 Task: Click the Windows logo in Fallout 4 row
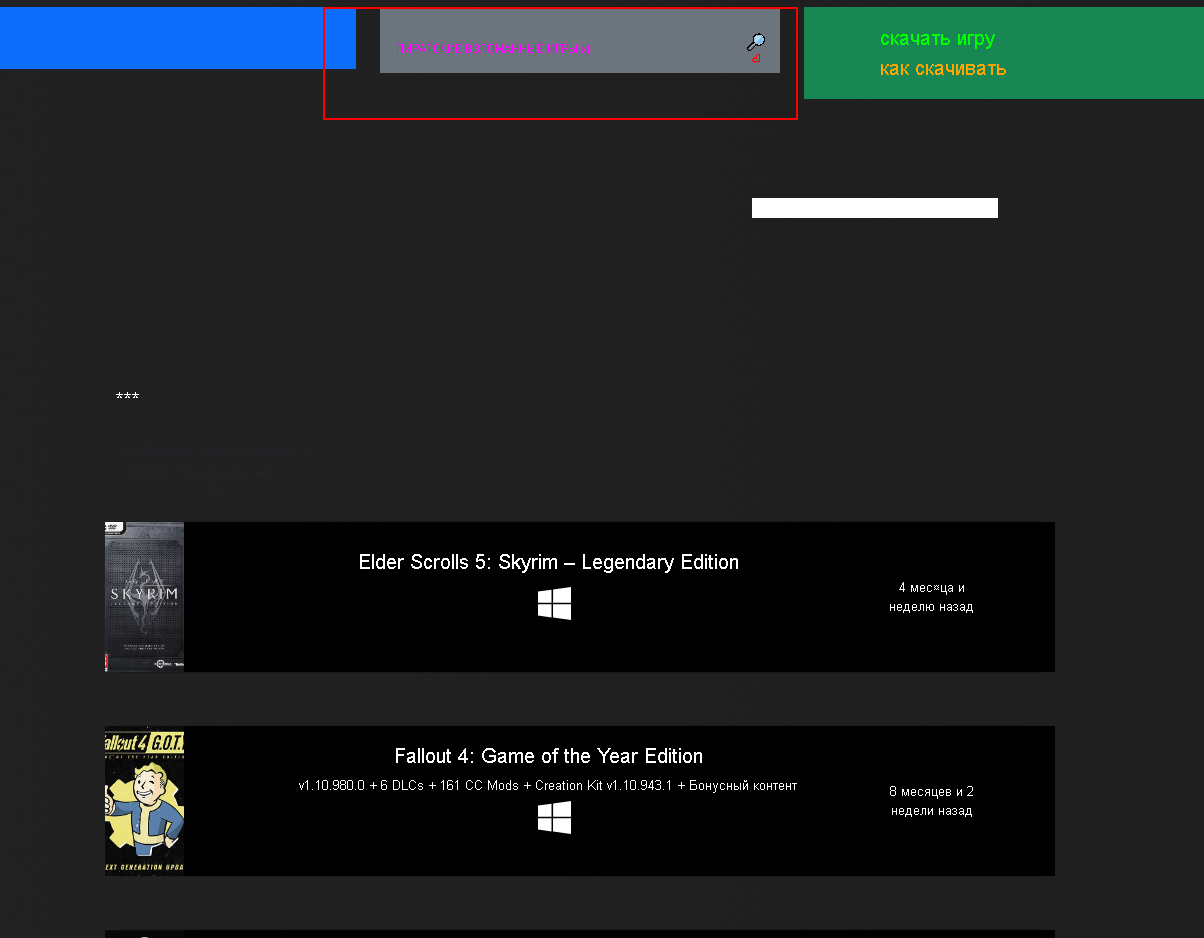[x=554, y=818]
